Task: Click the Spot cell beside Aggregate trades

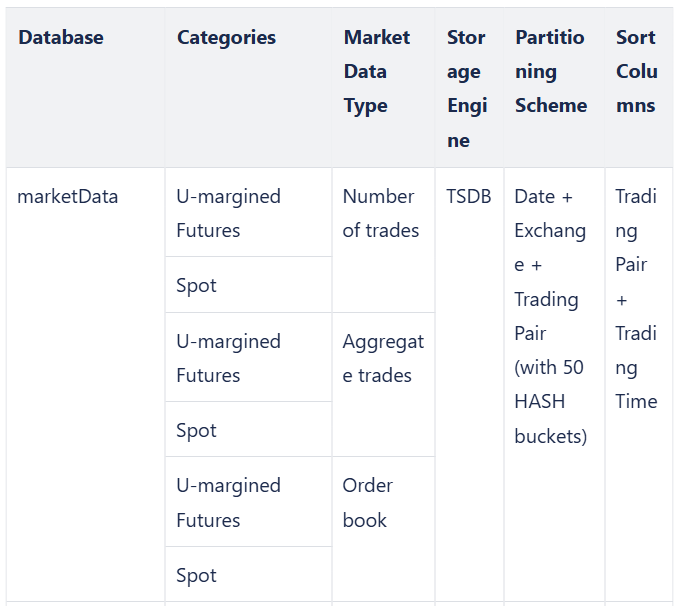Action: (196, 431)
